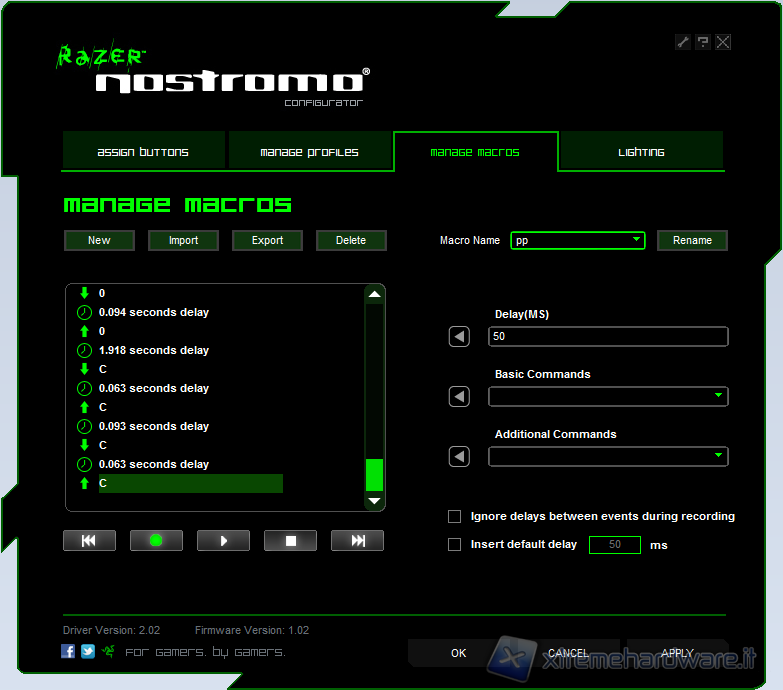Click the macro list scrollbar up arrow
The height and width of the screenshot is (690, 783).
pyautogui.click(x=374, y=295)
